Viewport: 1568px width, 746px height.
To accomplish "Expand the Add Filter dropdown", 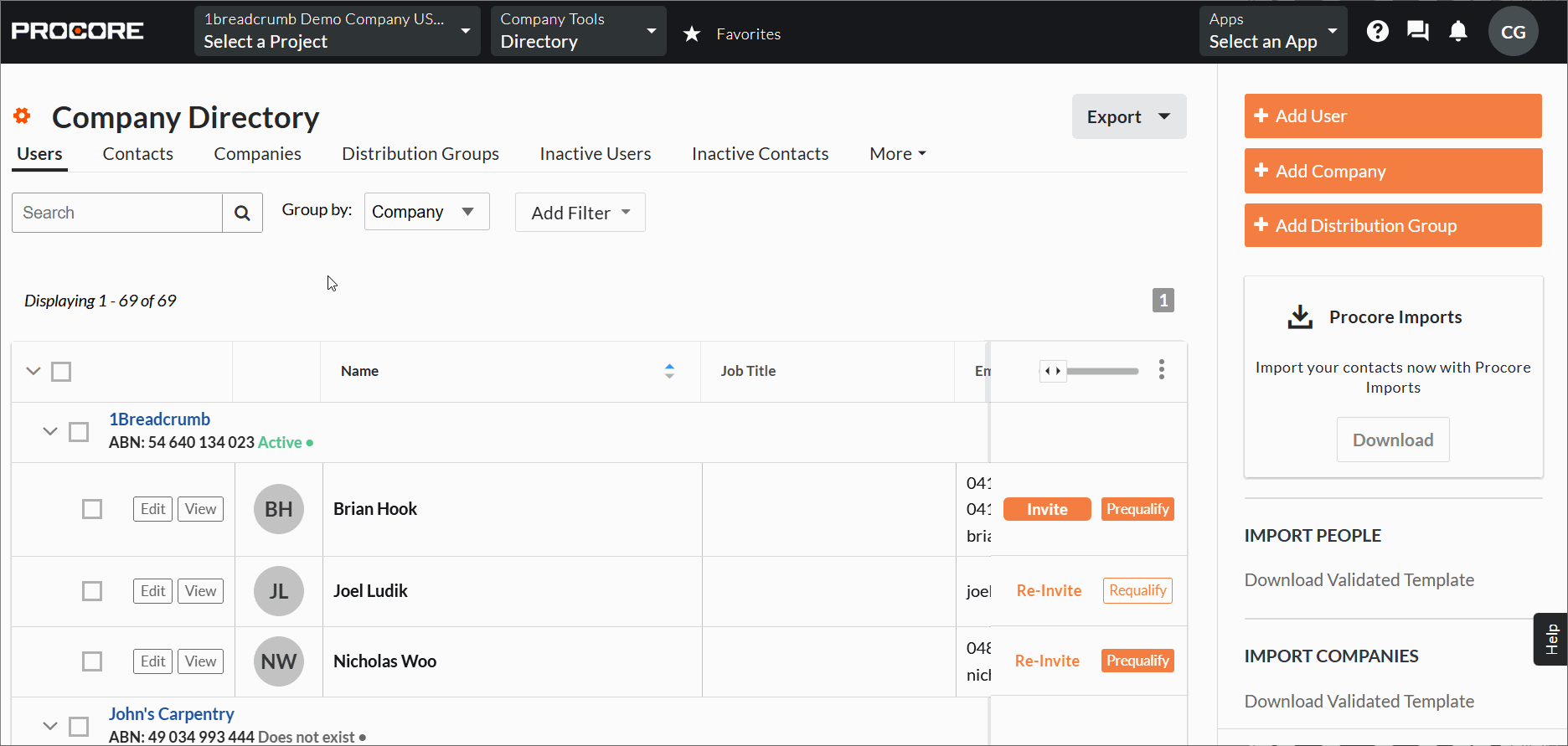I will coord(580,213).
